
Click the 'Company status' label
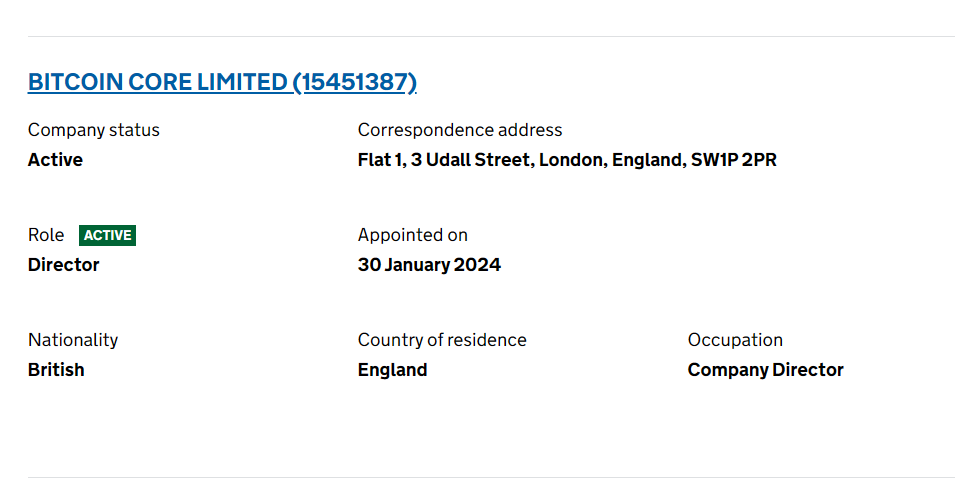pyautogui.click(x=93, y=130)
